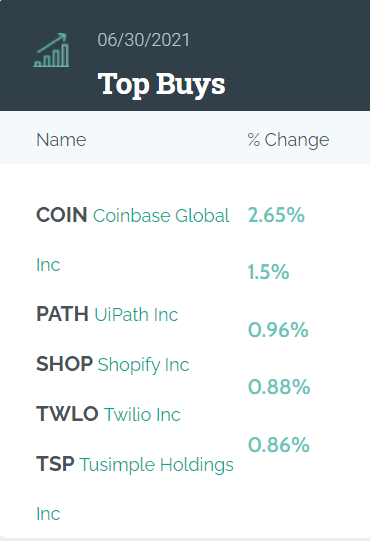Click the 06/30/2021 date label
Image resolution: width=370 pixels, height=541 pixels.
tap(144, 40)
